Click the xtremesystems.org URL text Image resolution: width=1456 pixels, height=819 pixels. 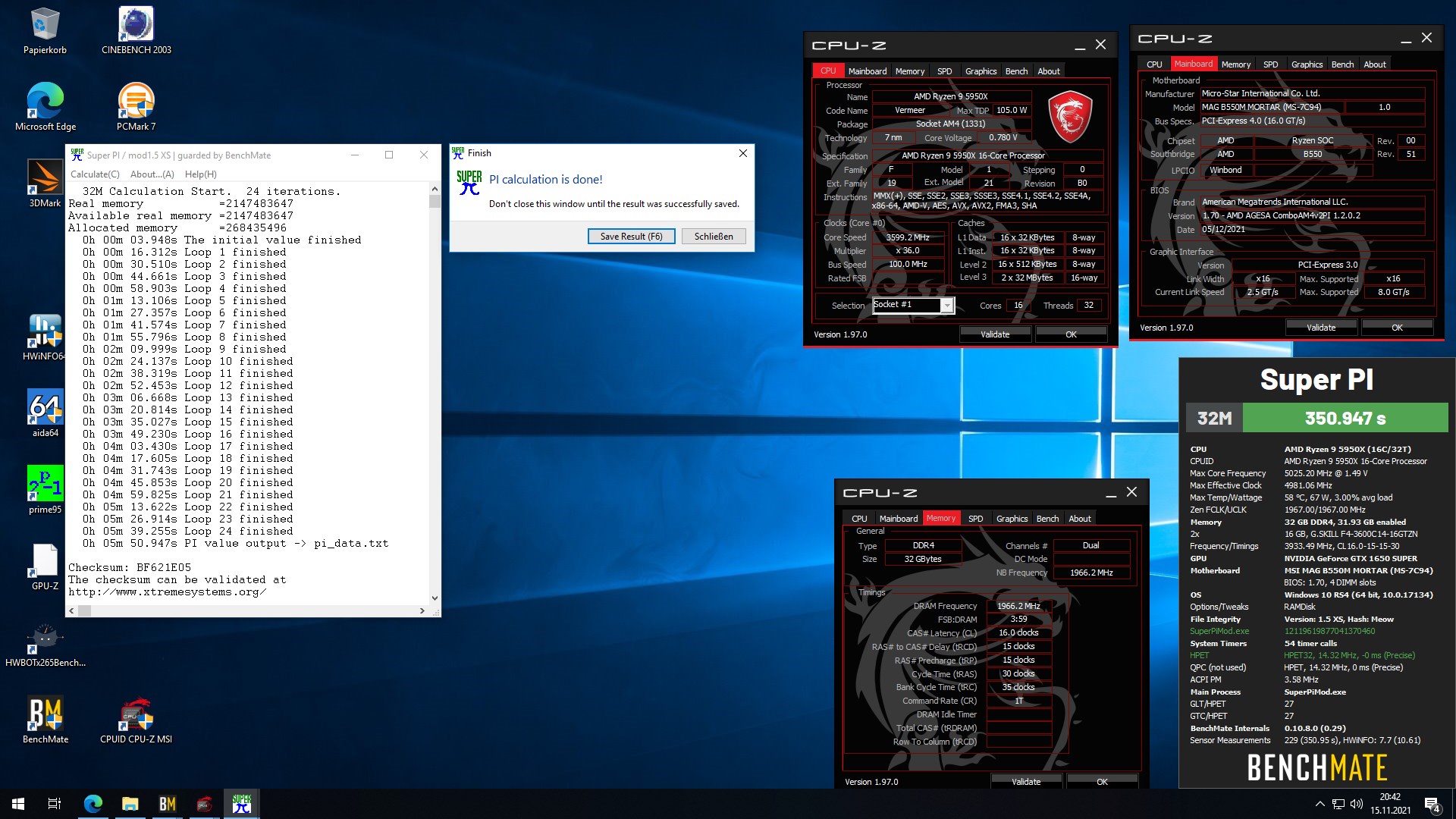tap(167, 591)
